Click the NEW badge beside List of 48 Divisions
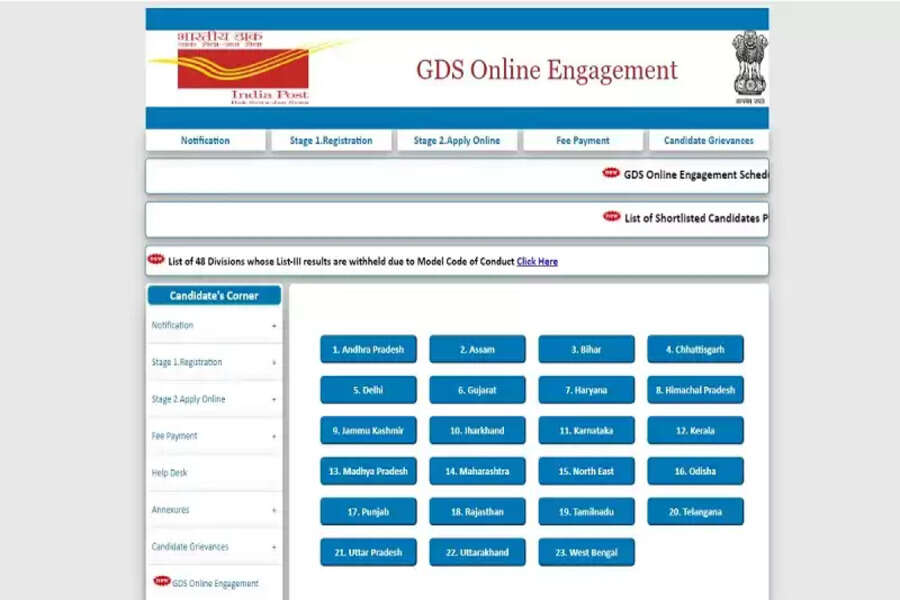 (156, 260)
